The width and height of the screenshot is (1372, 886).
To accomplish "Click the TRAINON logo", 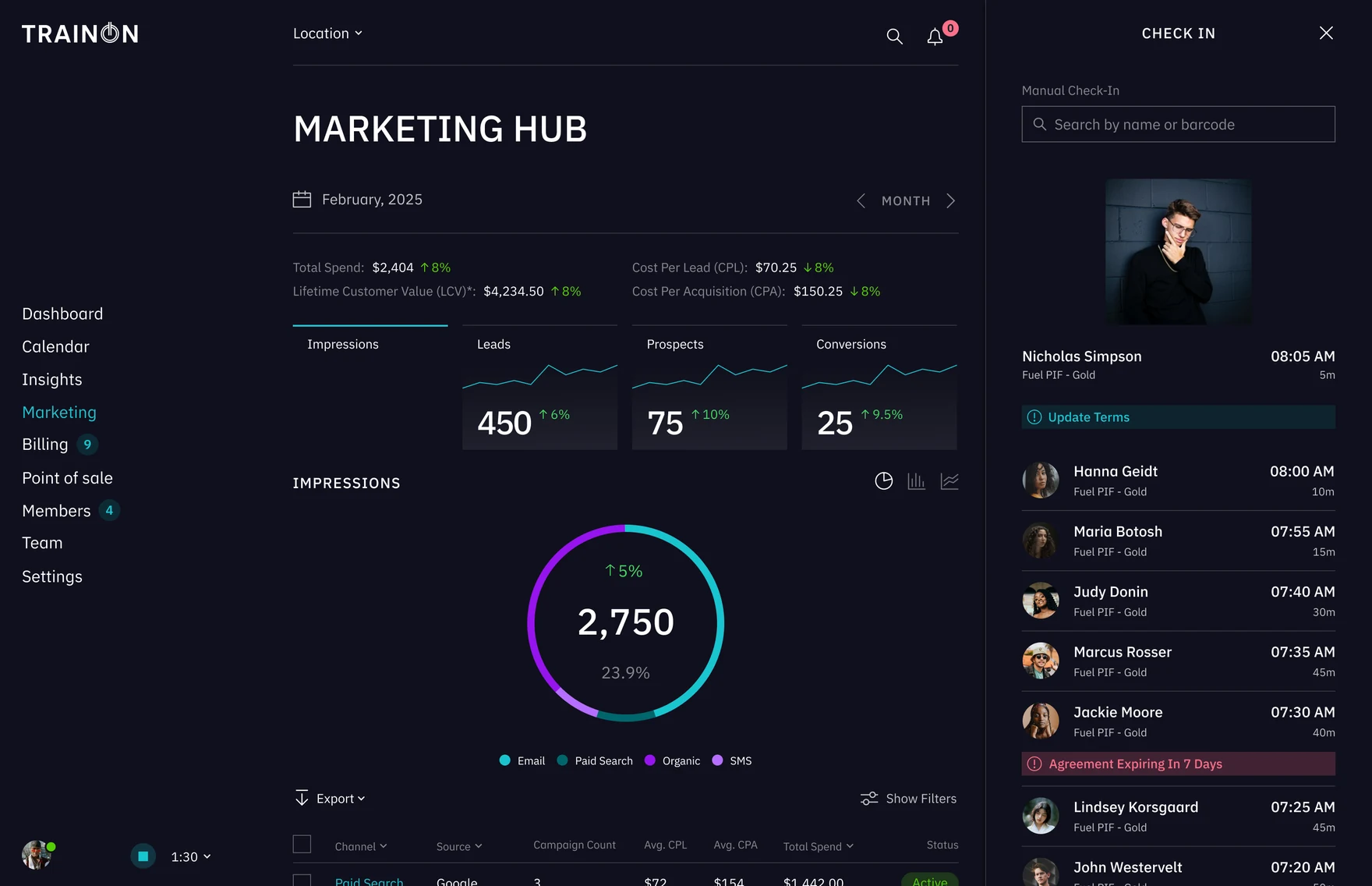I will pyautogui.click(x=80, y=33).
